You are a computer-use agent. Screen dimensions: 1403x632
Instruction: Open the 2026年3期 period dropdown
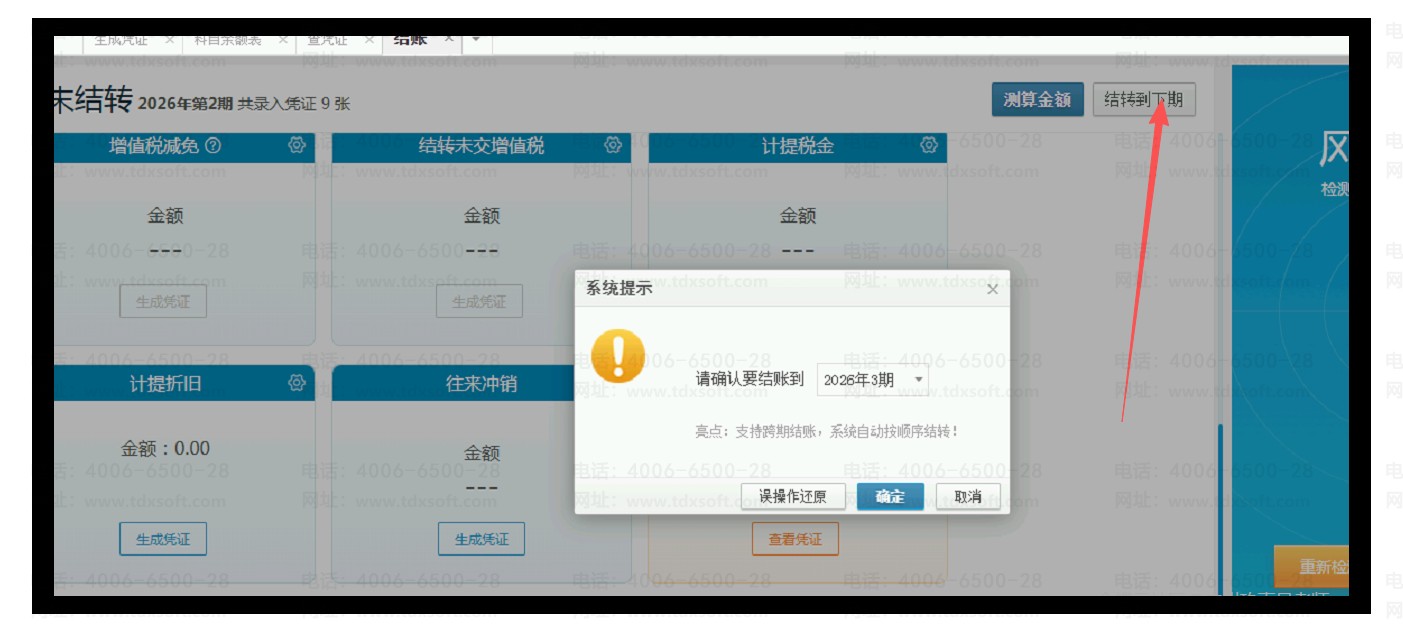tap(872, 380)
